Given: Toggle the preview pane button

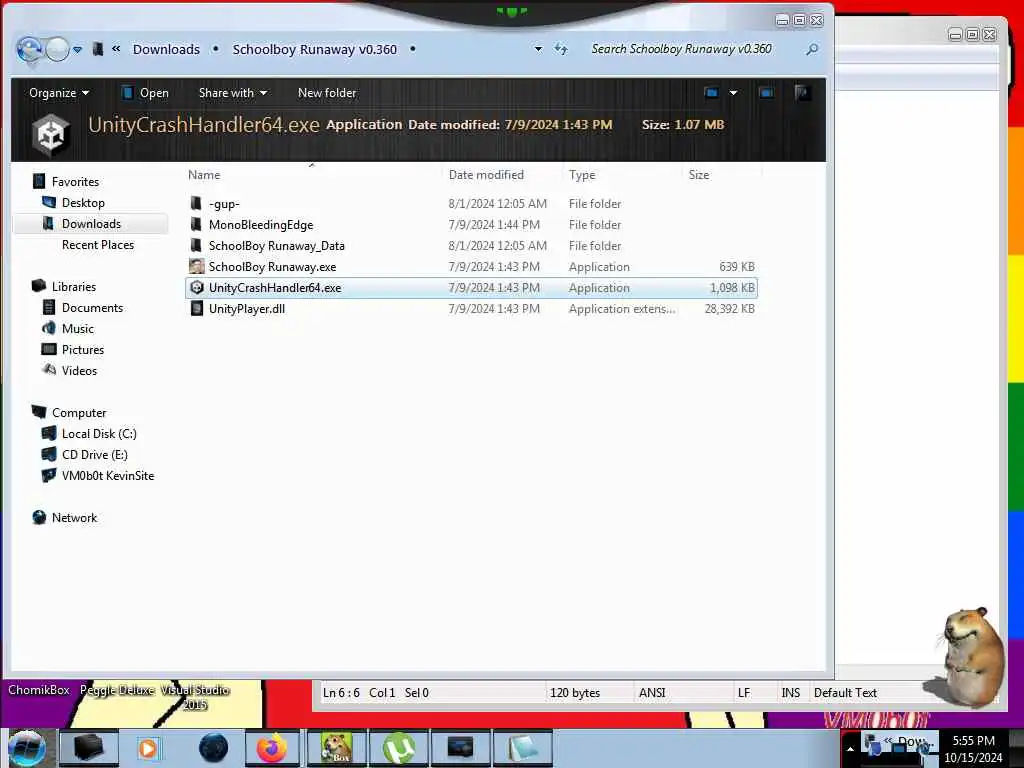Looking at the screenshot, I should pyautogui.click(x=766, y=93).
